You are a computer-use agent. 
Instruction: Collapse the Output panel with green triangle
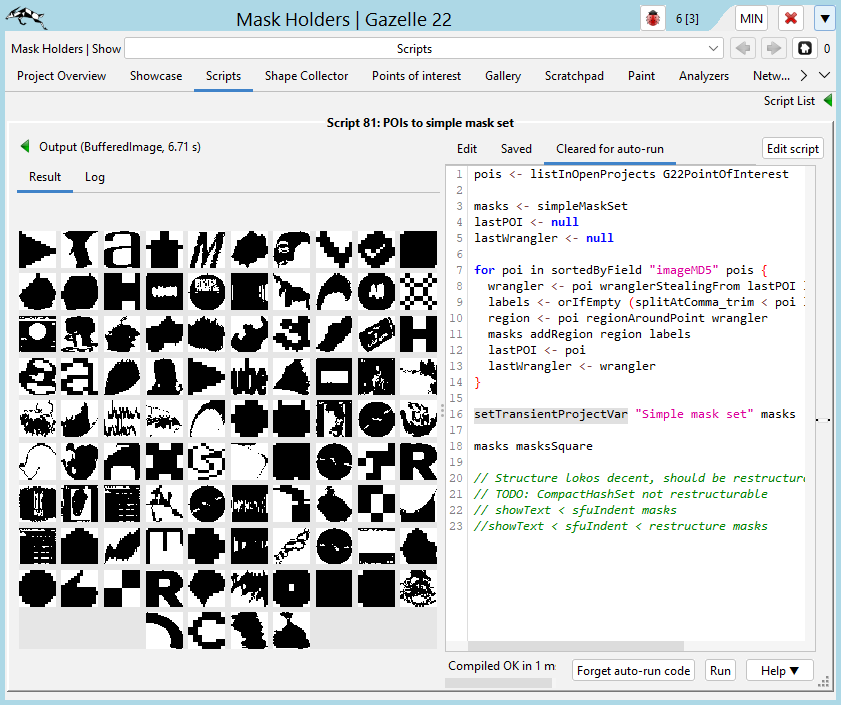[x=25, y=147]
